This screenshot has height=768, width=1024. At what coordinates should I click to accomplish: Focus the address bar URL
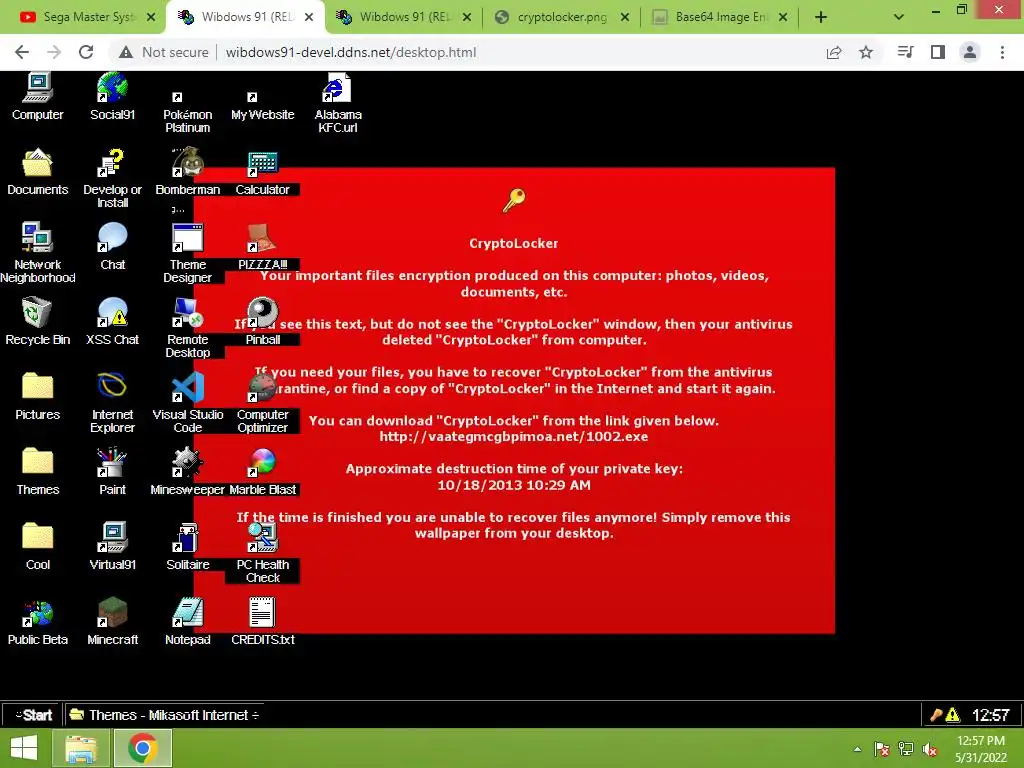[x=351, y=52]
